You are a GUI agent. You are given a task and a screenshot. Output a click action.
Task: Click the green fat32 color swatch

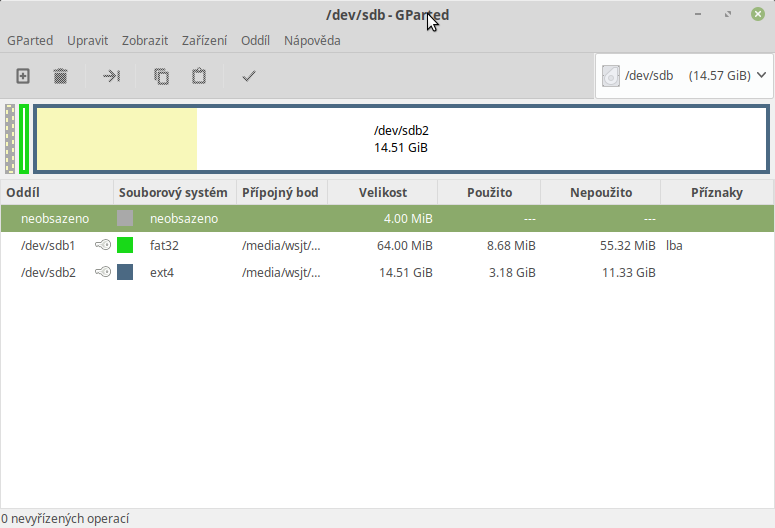coord(125,245)
